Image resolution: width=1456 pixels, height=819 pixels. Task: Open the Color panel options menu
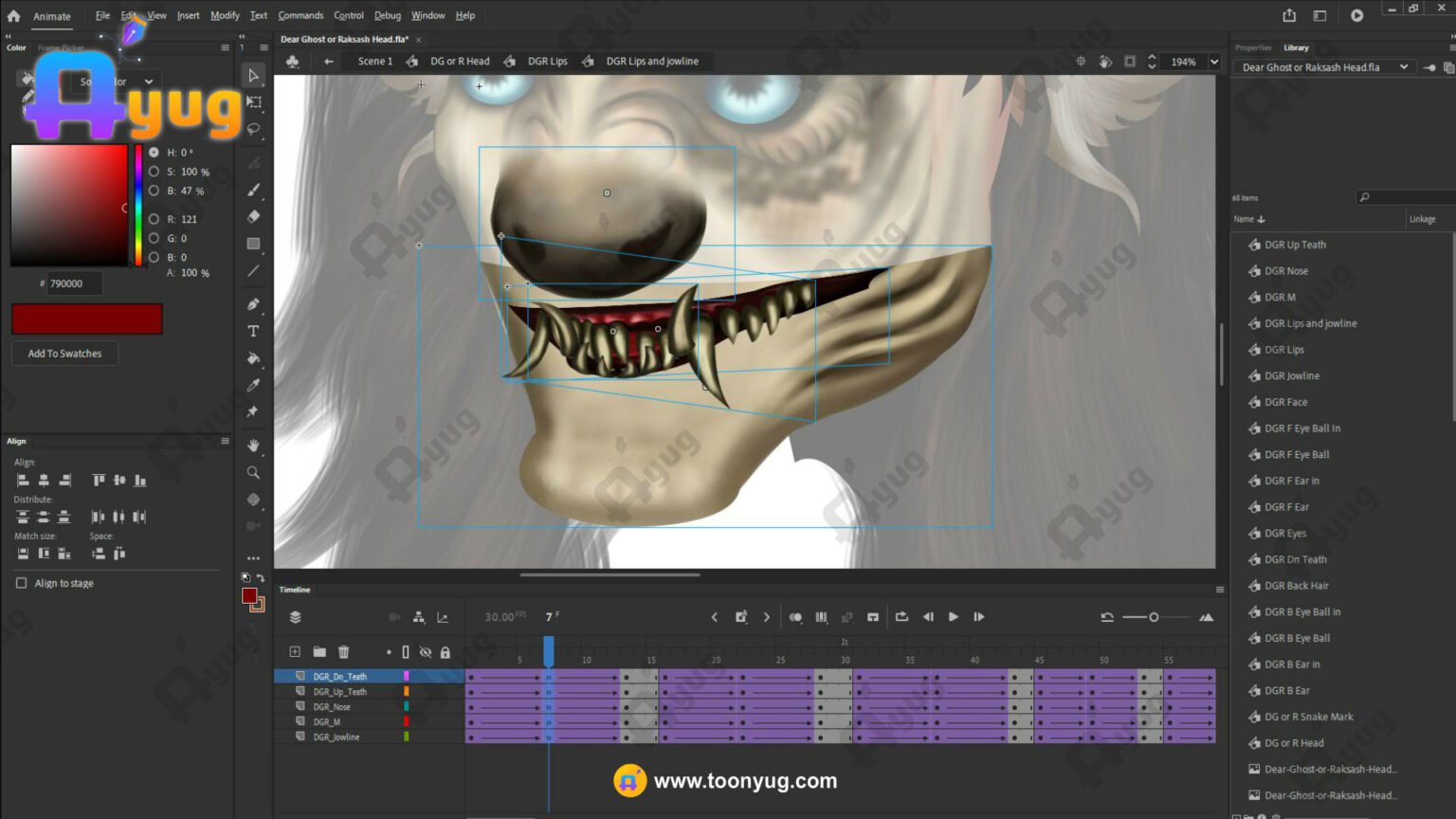click(x=225, y=47)
